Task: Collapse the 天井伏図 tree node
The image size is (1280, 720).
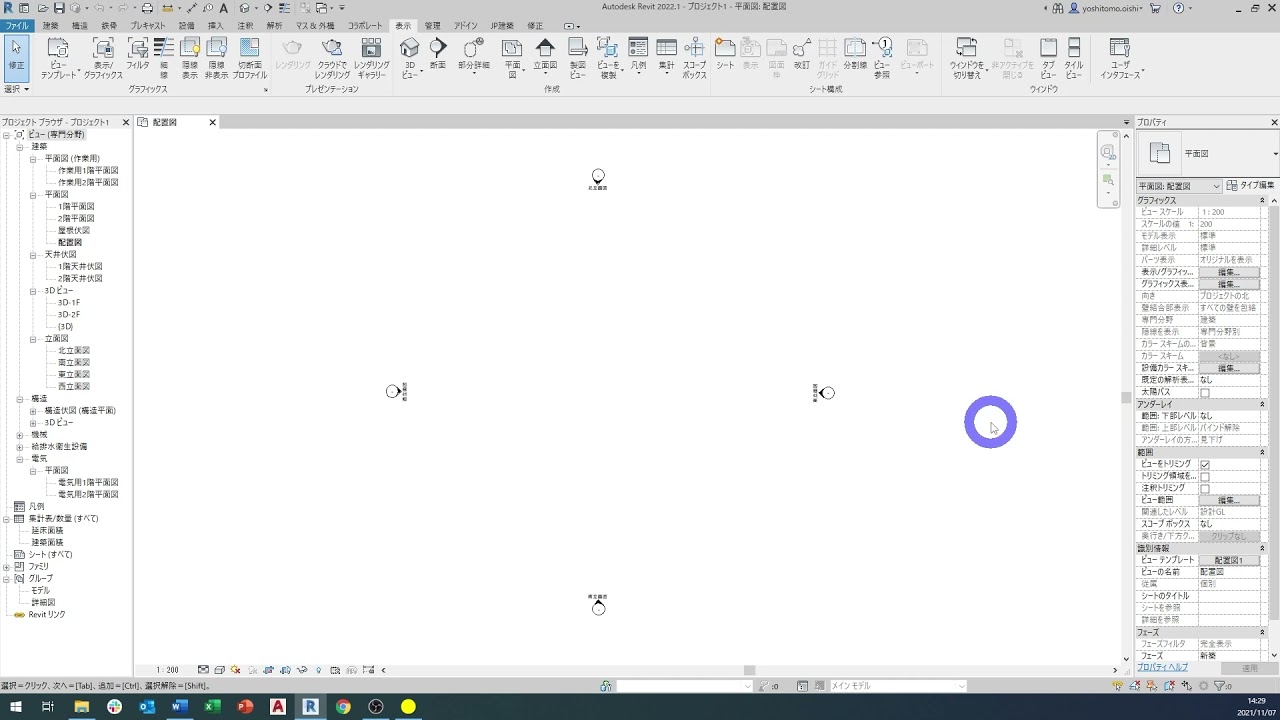Action: [33, 255]
